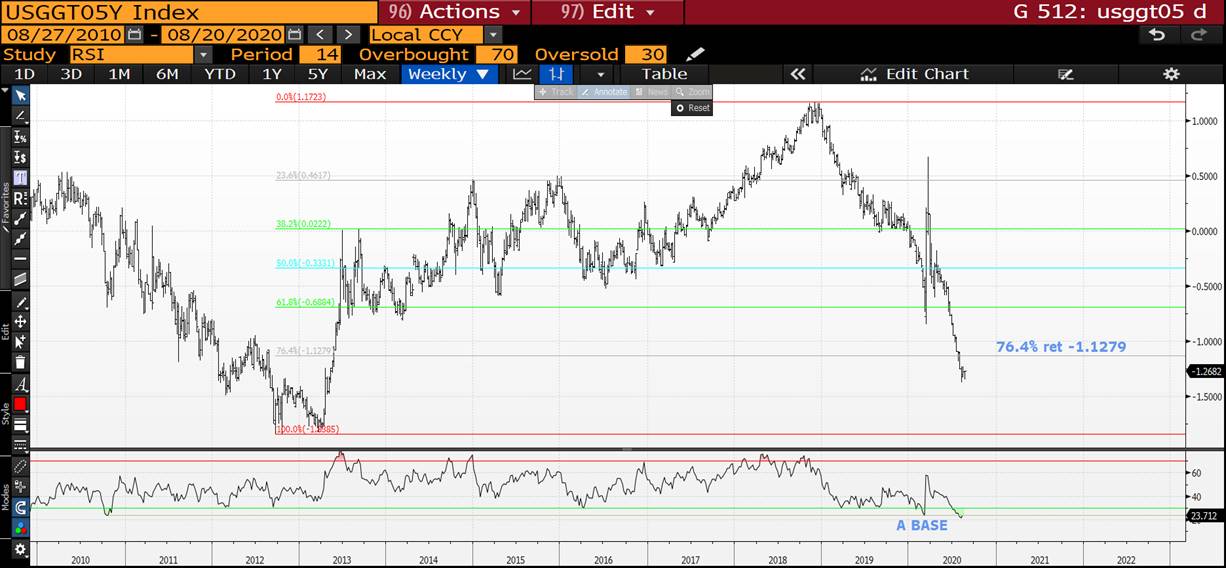Expand the chart type dropdown arrow
1226x568 pixels.
[600, 74]
